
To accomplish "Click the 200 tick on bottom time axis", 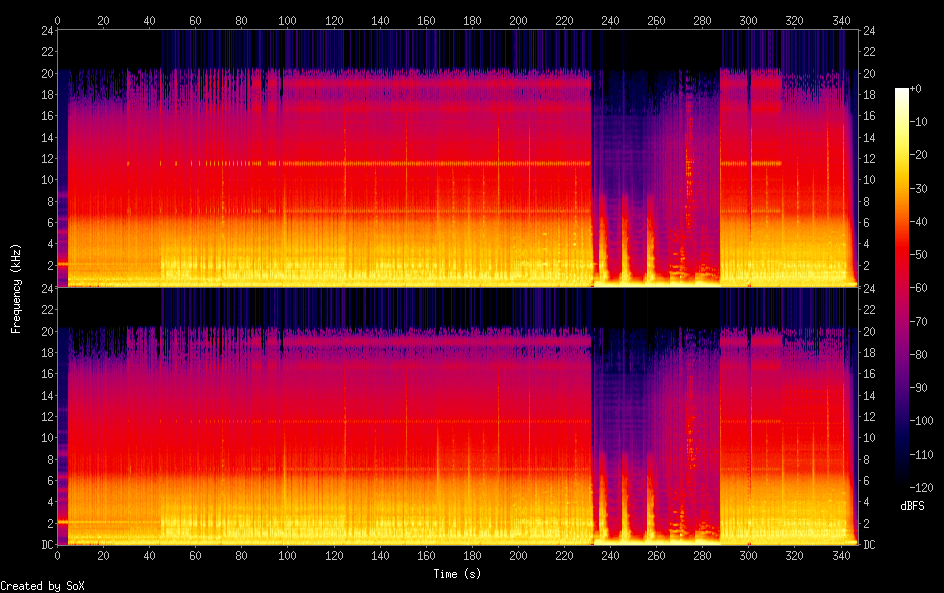I will [x=517, y=556].
